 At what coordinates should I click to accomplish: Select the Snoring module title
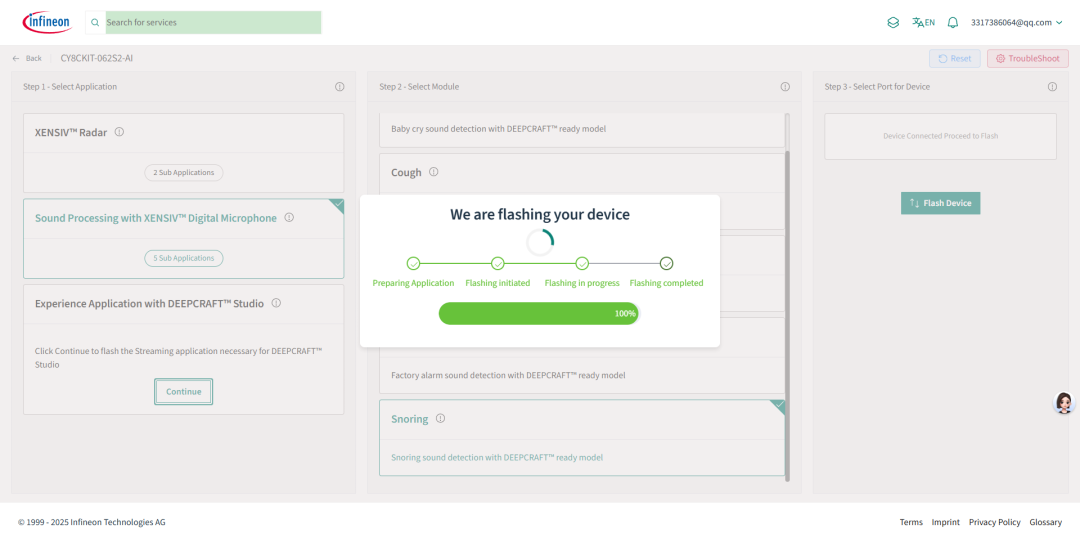pos(410,419)
